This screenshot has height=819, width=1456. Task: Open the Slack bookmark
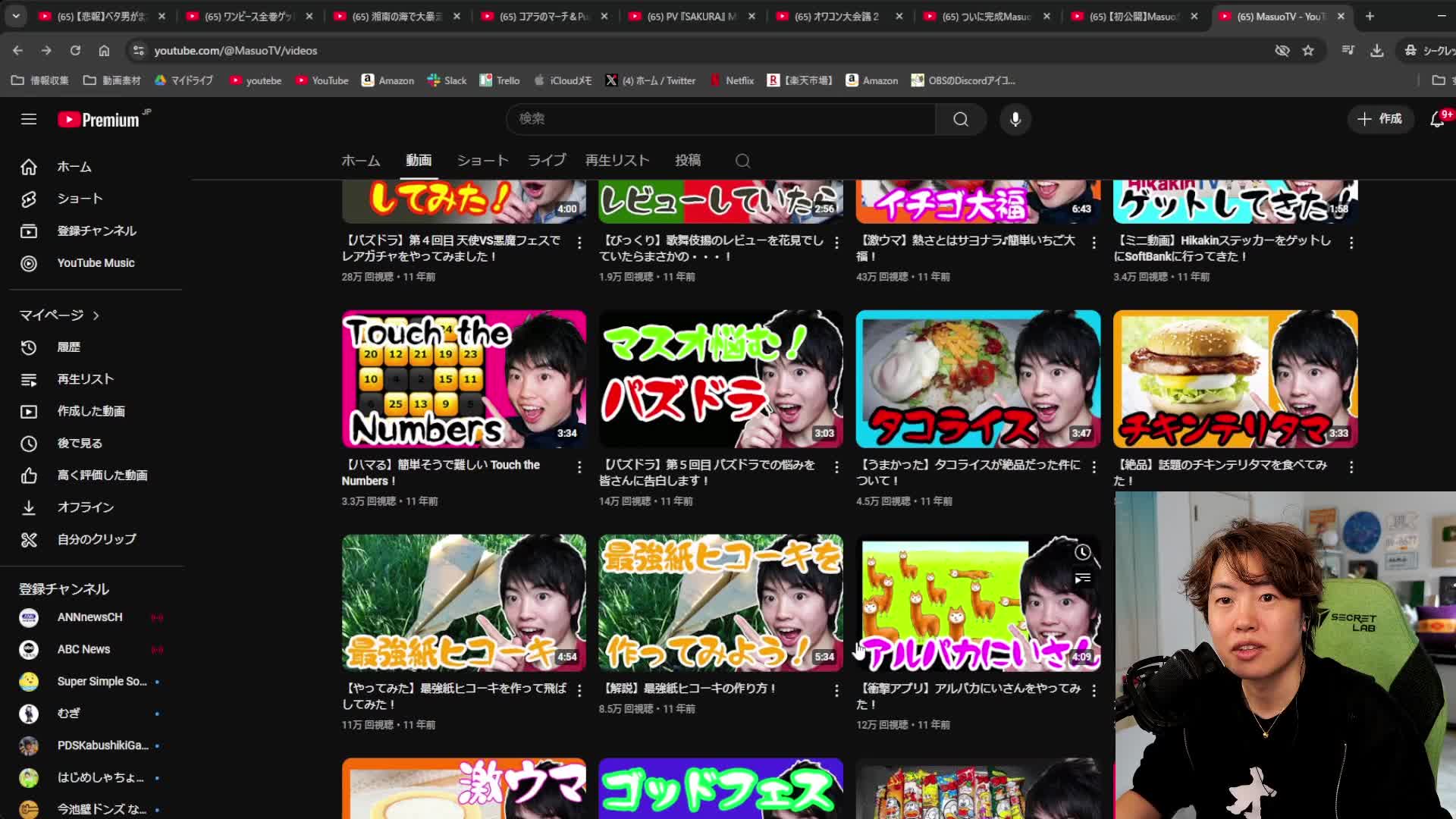point(447,80)
